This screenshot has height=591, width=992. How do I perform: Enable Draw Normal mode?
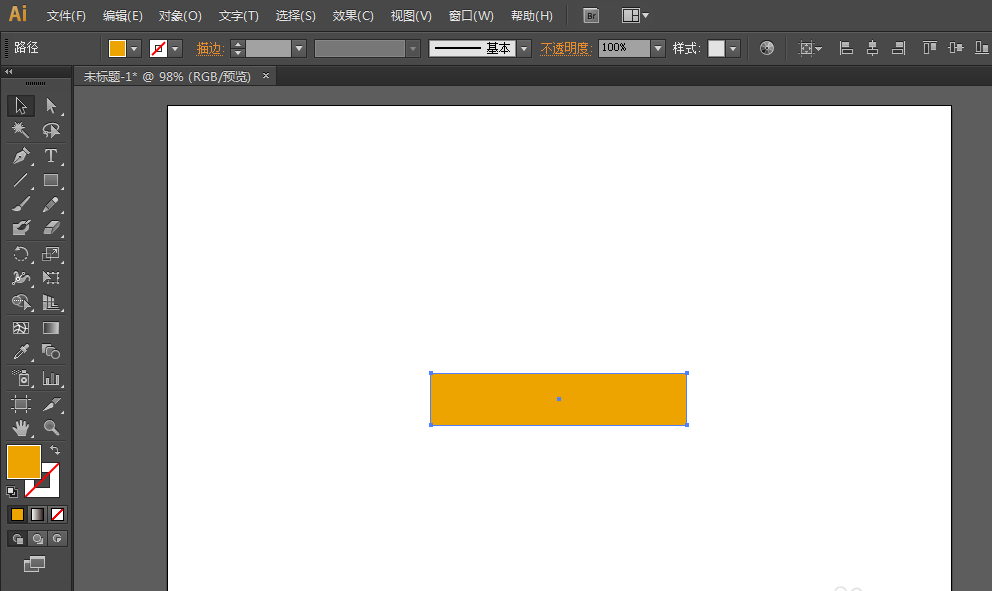coord(18,538)
